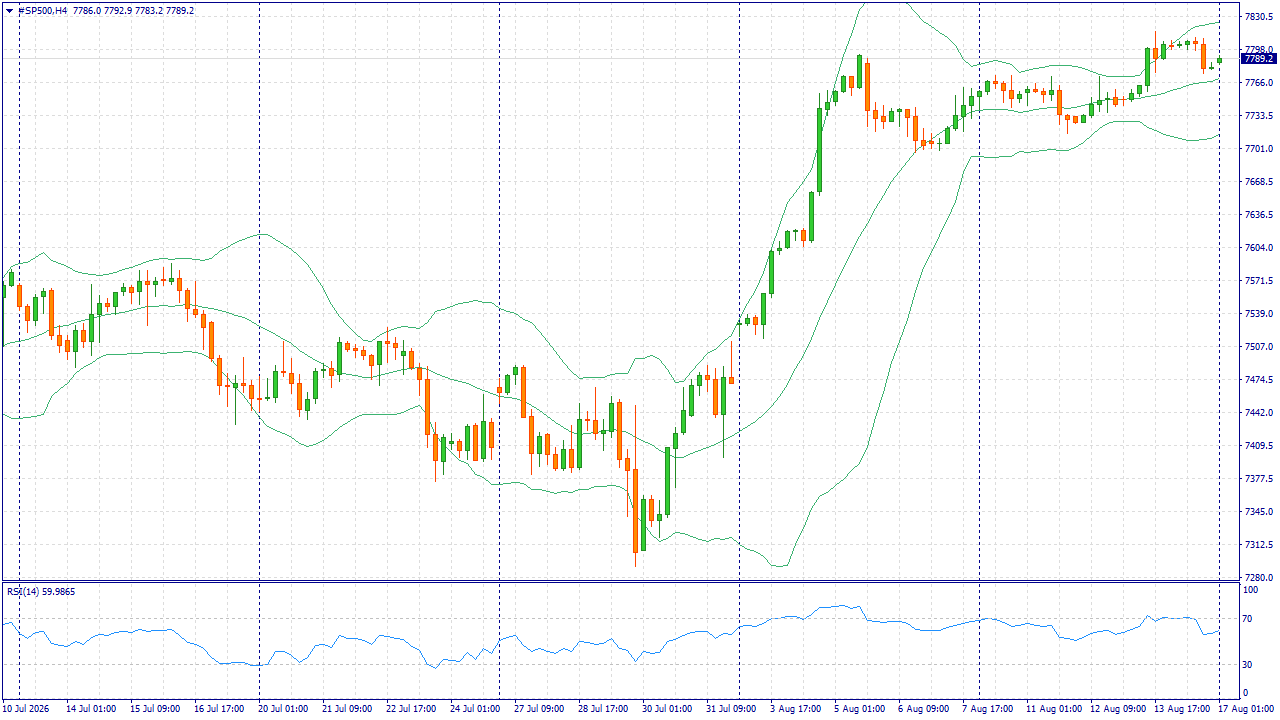
Task: Click the 20 Jul 01:00 time axis label
Action: coord(284,708)
